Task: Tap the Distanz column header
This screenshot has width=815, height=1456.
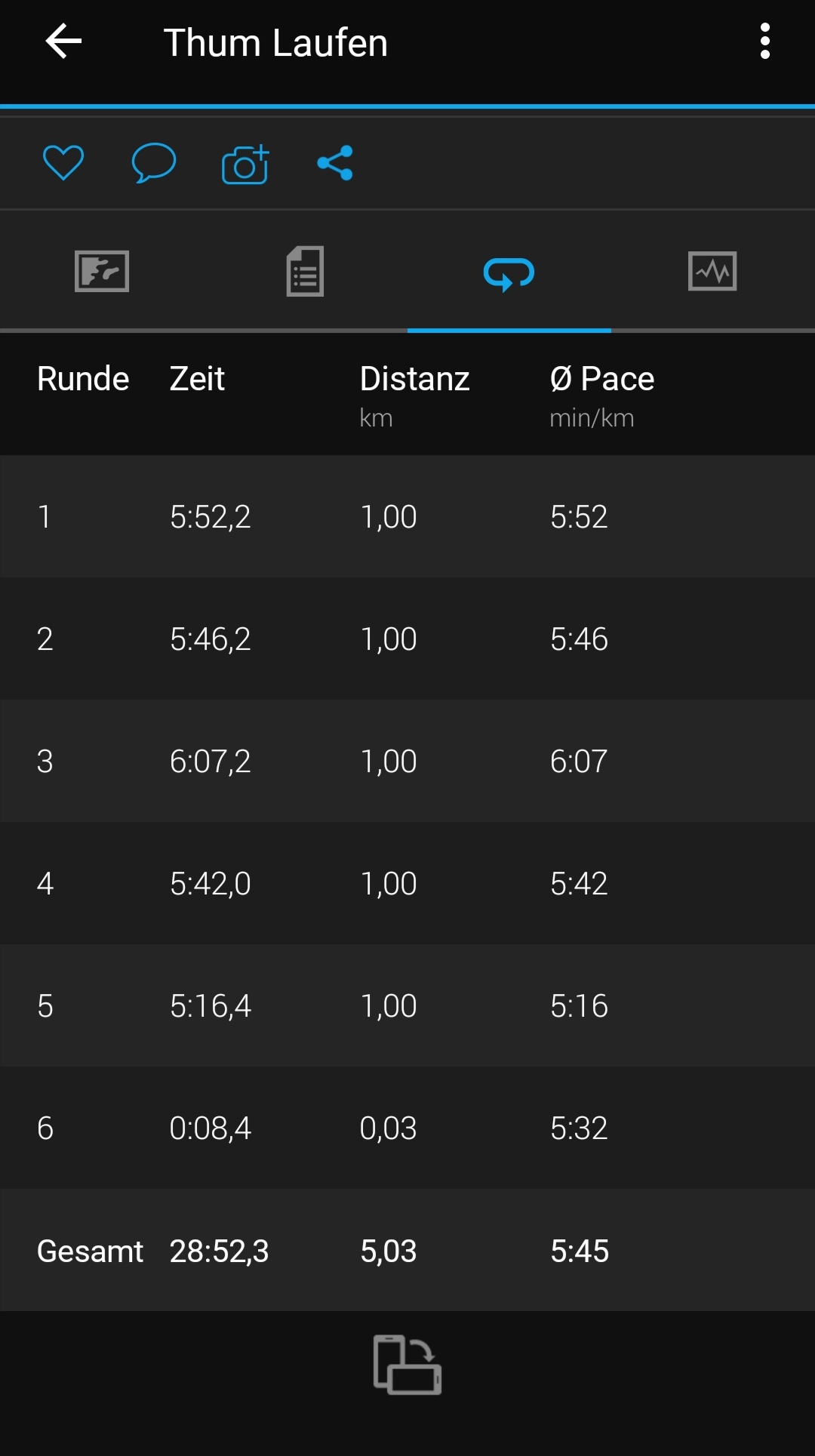Action: pyautogui.click(x=414, y=379)
